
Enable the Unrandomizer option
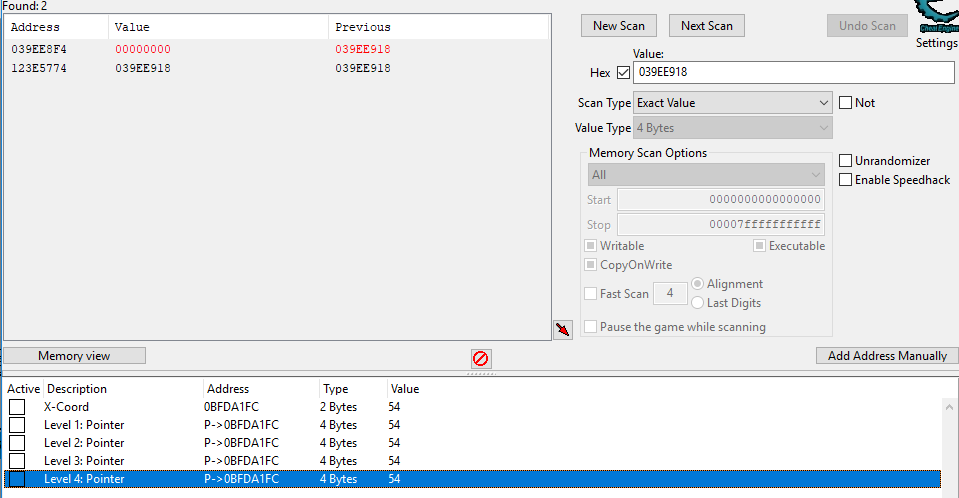(846, 161)
